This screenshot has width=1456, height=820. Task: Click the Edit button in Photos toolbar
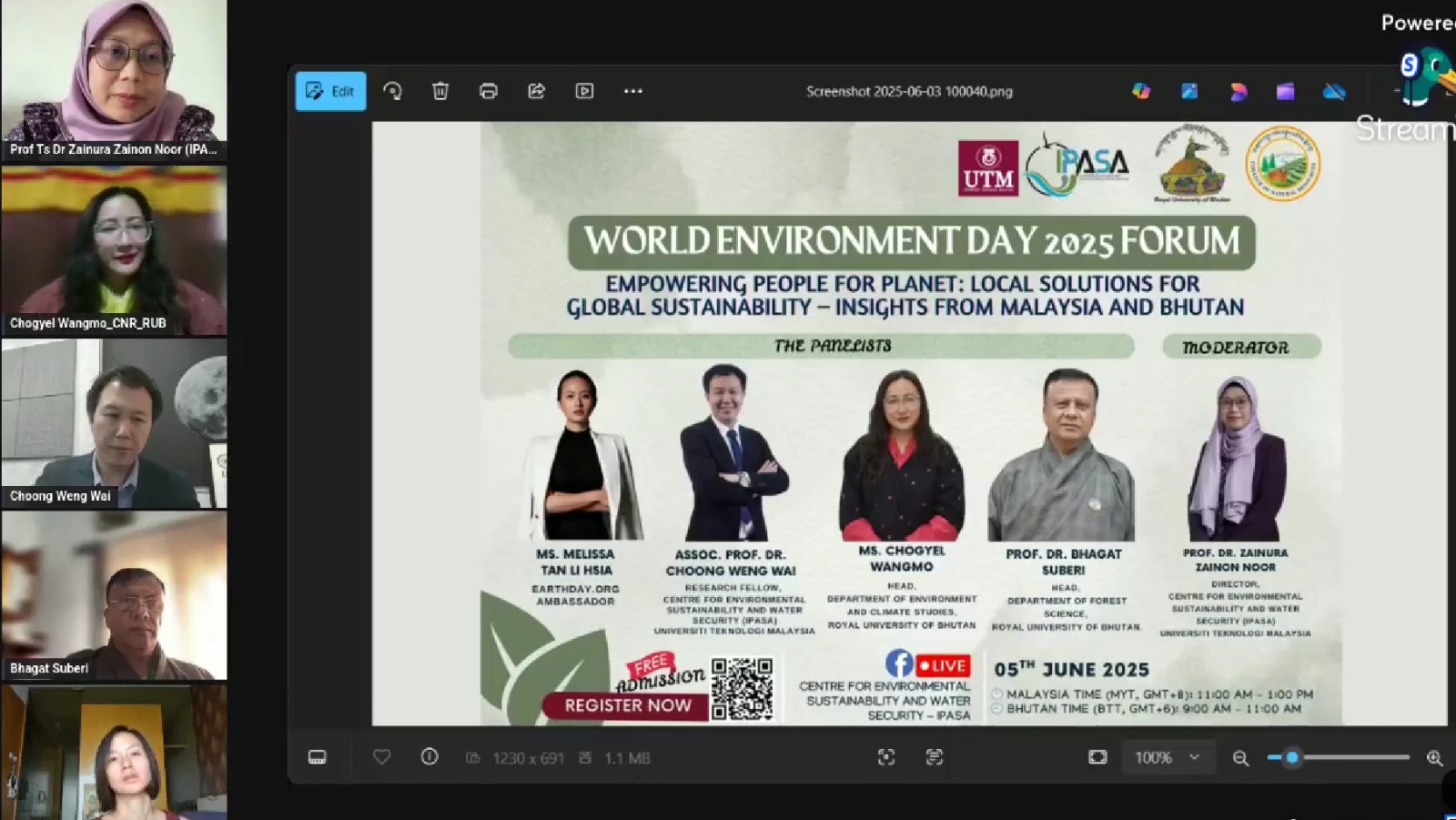tap(330, 91)
